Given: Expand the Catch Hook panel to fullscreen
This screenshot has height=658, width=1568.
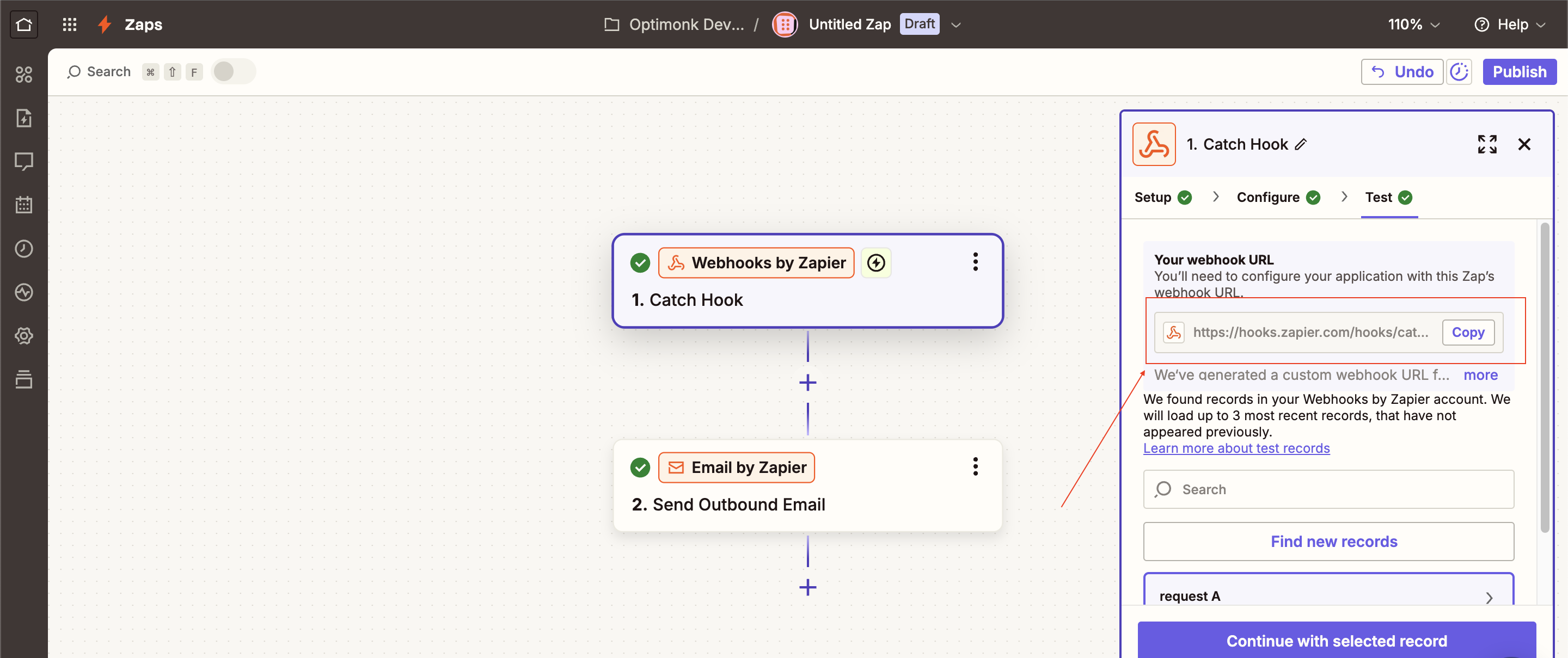Looking at the screenshot, I should (1486, 144).
